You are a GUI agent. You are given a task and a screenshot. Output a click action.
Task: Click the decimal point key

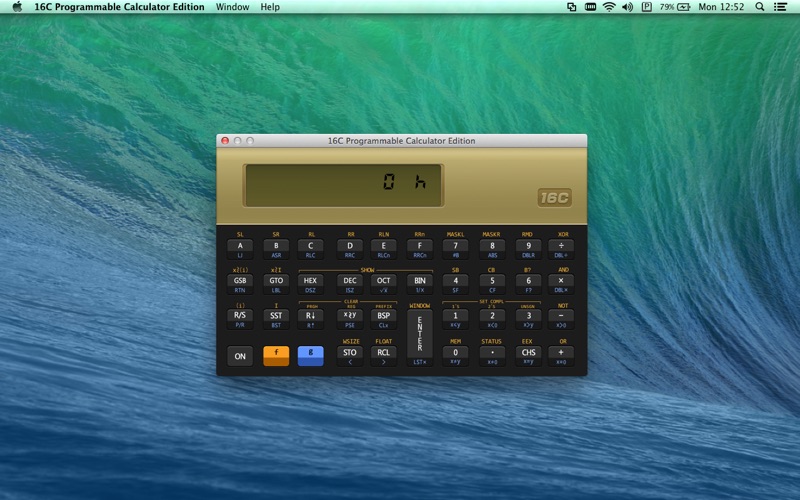(x=492, y=356)
